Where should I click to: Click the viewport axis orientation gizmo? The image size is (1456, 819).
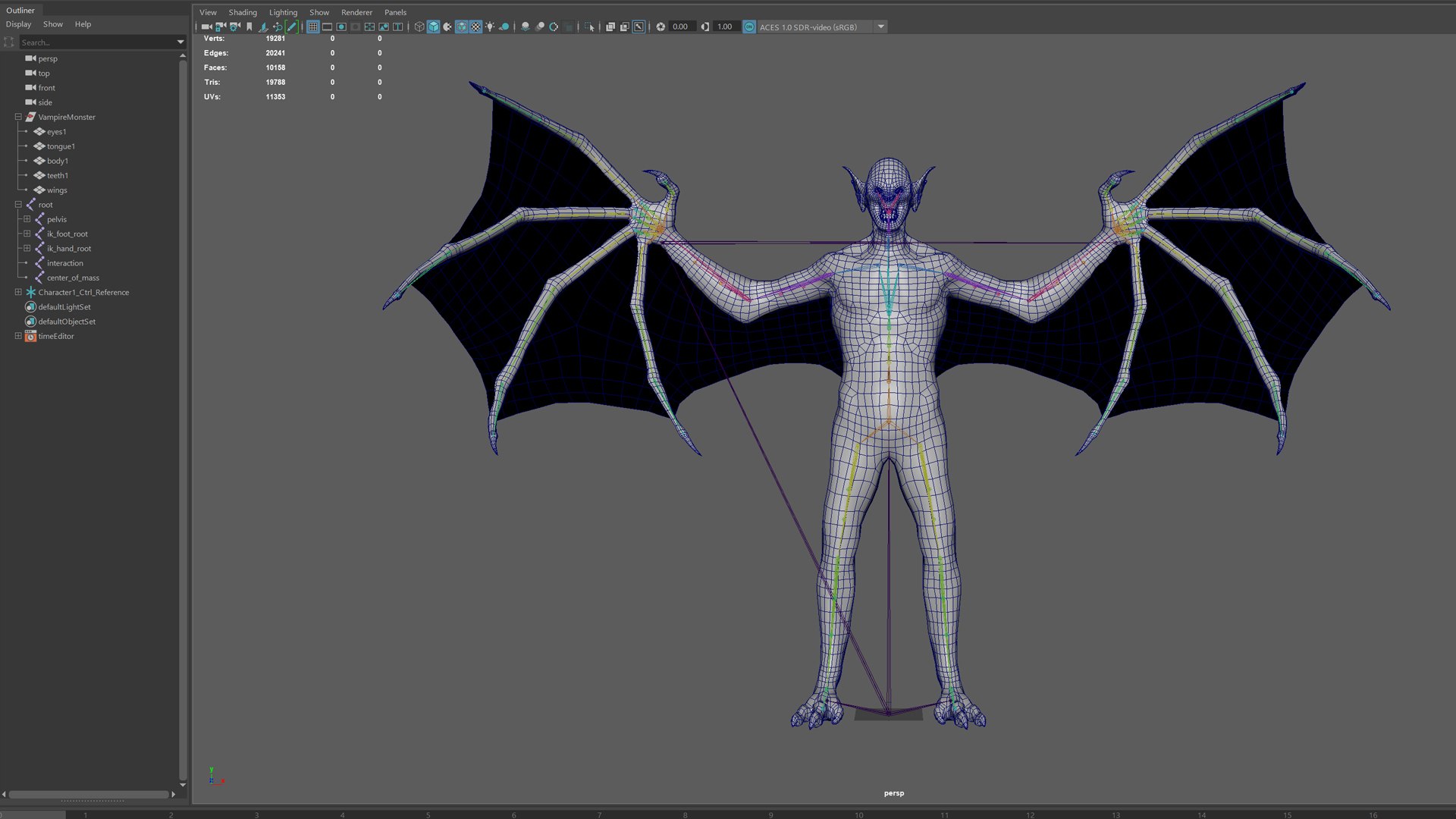pos(215,776)
